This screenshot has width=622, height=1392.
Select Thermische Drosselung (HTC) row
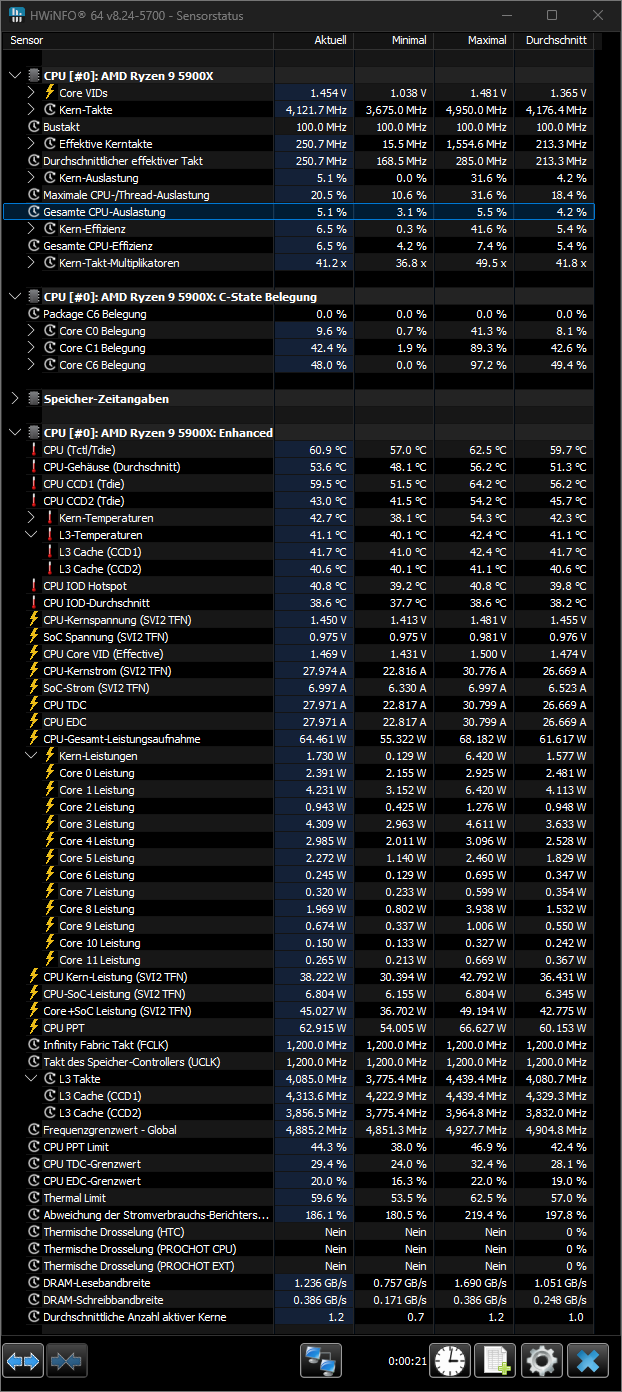(x=298, y=1232)
